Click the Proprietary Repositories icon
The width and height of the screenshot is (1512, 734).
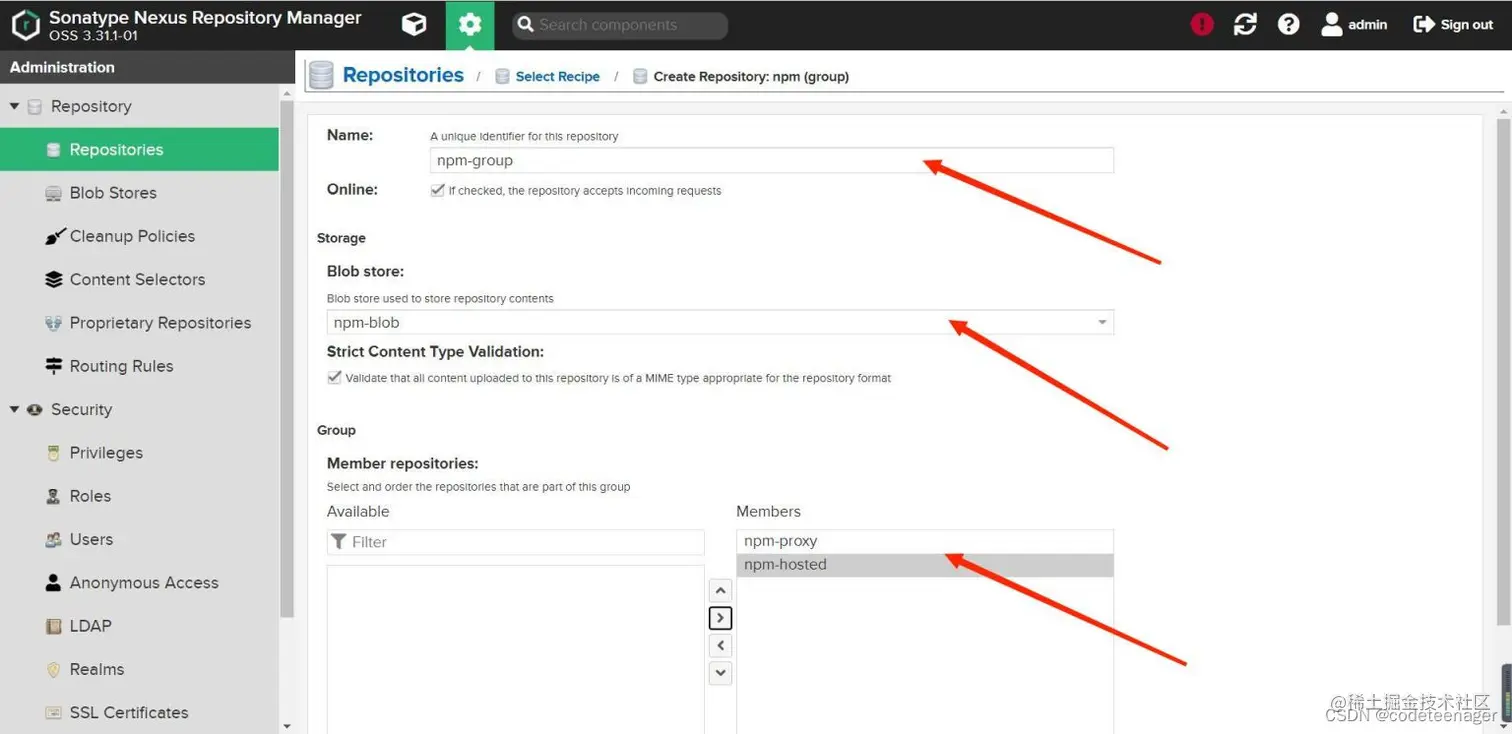[54, 323]
